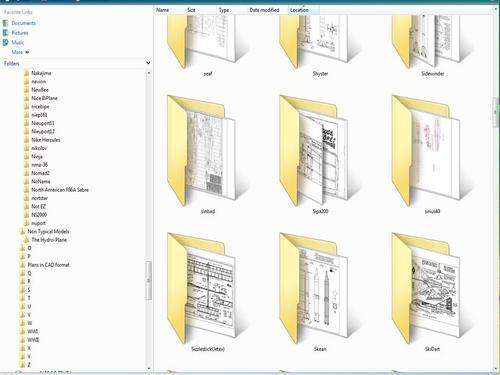
Task: Open North American F86A Sabre folder
Action: (x=60, y=190)
